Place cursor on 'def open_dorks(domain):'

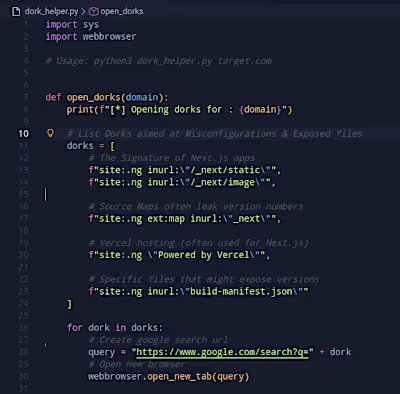[107, 97]
